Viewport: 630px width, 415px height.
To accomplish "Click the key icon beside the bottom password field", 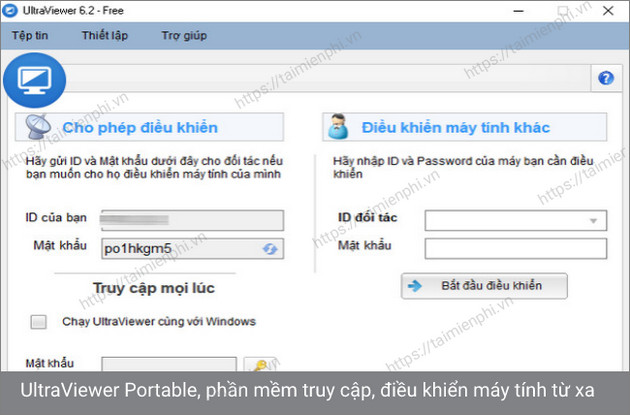I will (x=260, y=366).
